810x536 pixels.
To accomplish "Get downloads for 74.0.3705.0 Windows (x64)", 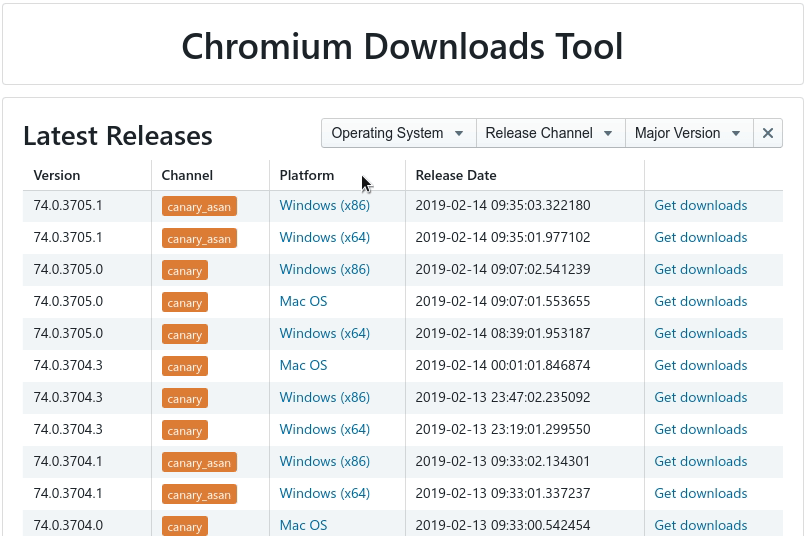I will click(x=700, y=334).
